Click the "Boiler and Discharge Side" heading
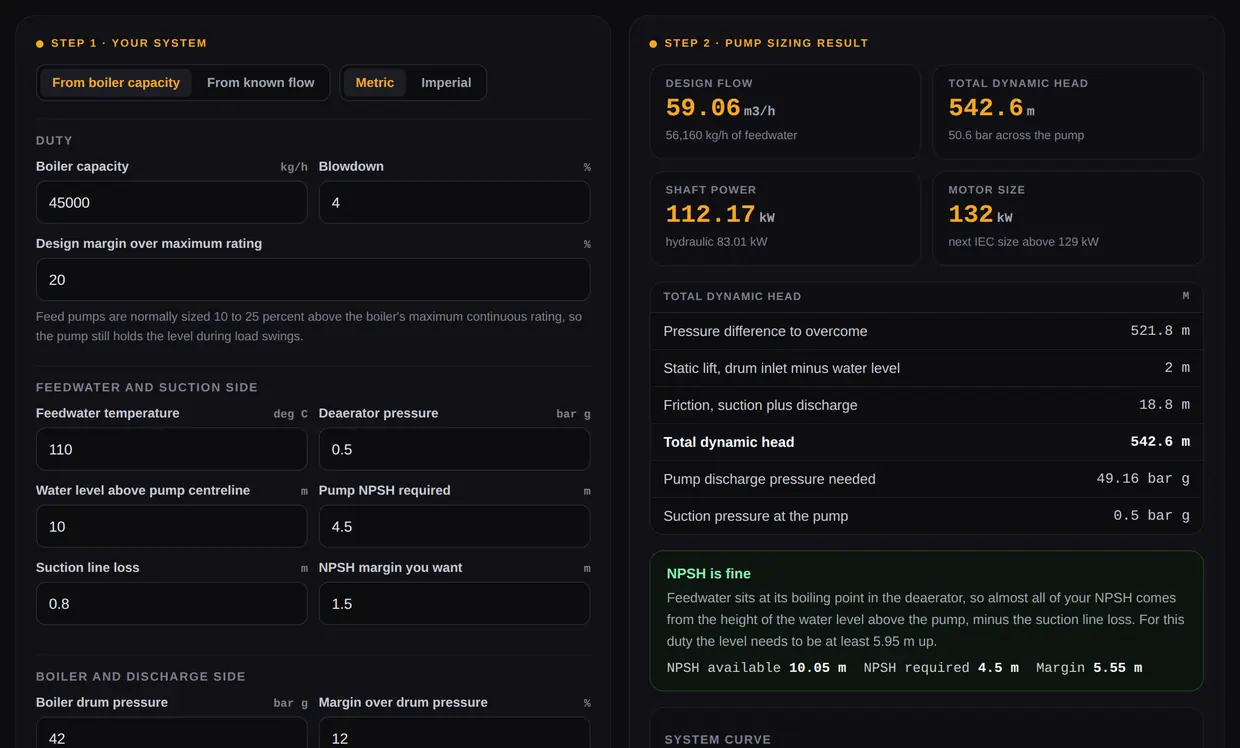This screenshot has width=1240, height=748. (141, 677)
